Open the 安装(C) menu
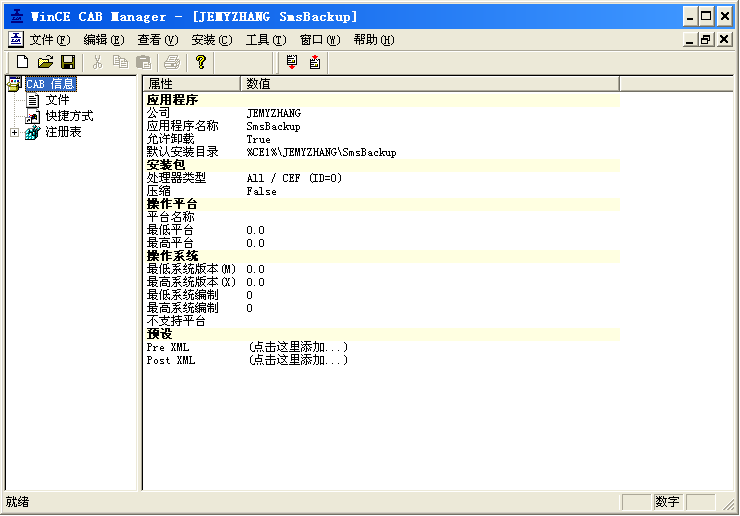This screenshot has width=740, height=516. pyautogui.click(x=212, y=40)
